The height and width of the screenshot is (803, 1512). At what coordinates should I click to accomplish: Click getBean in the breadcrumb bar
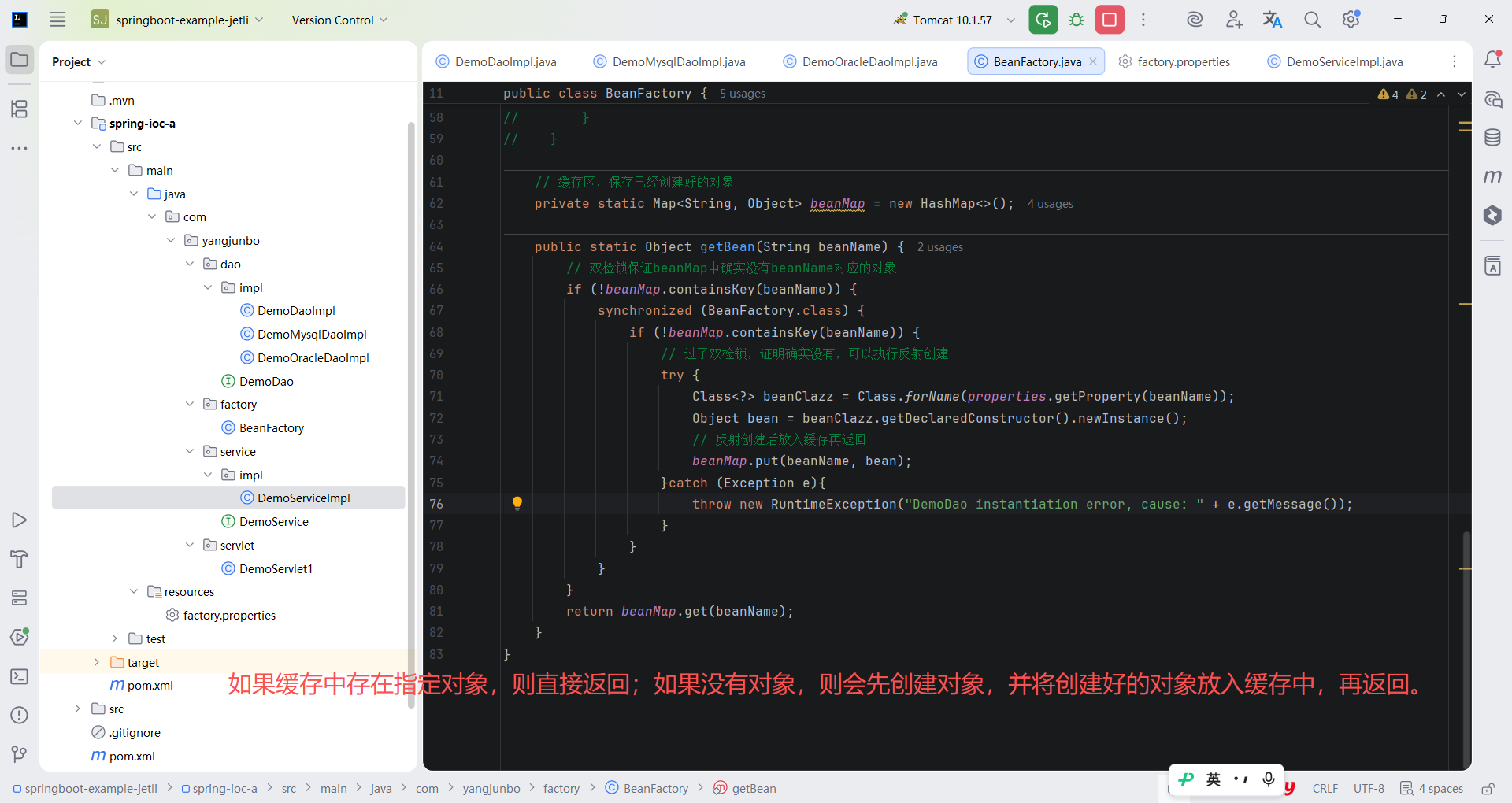[x=745, y=789]
